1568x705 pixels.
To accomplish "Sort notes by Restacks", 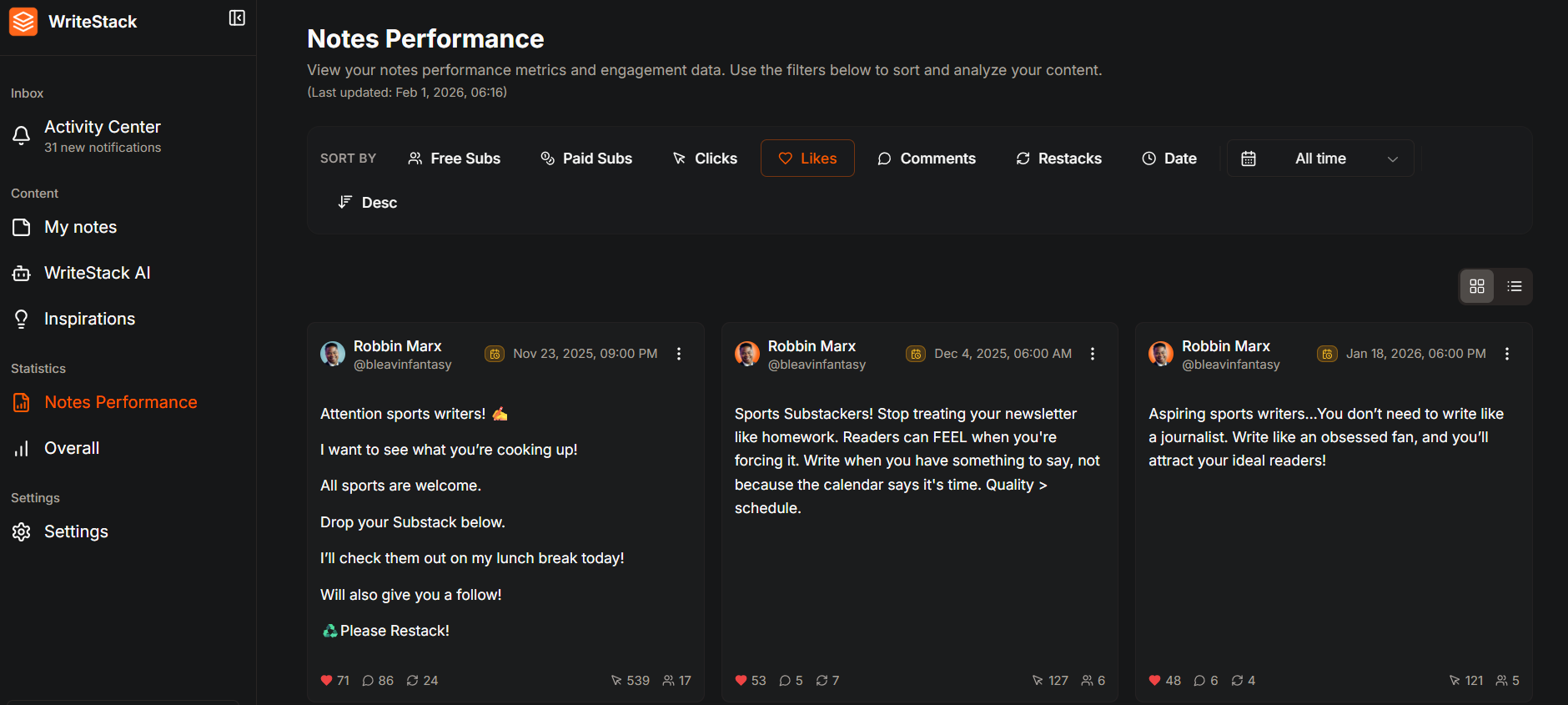I will (x=1058, y=159).
